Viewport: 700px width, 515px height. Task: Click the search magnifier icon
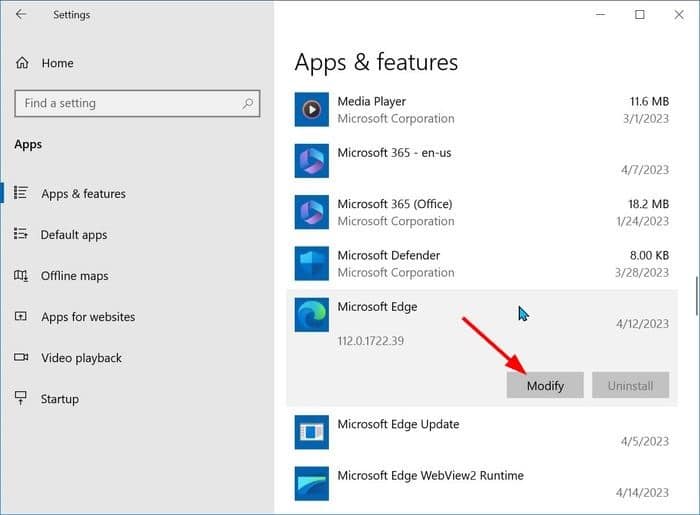pyautogui.click(x=247, y=104)
